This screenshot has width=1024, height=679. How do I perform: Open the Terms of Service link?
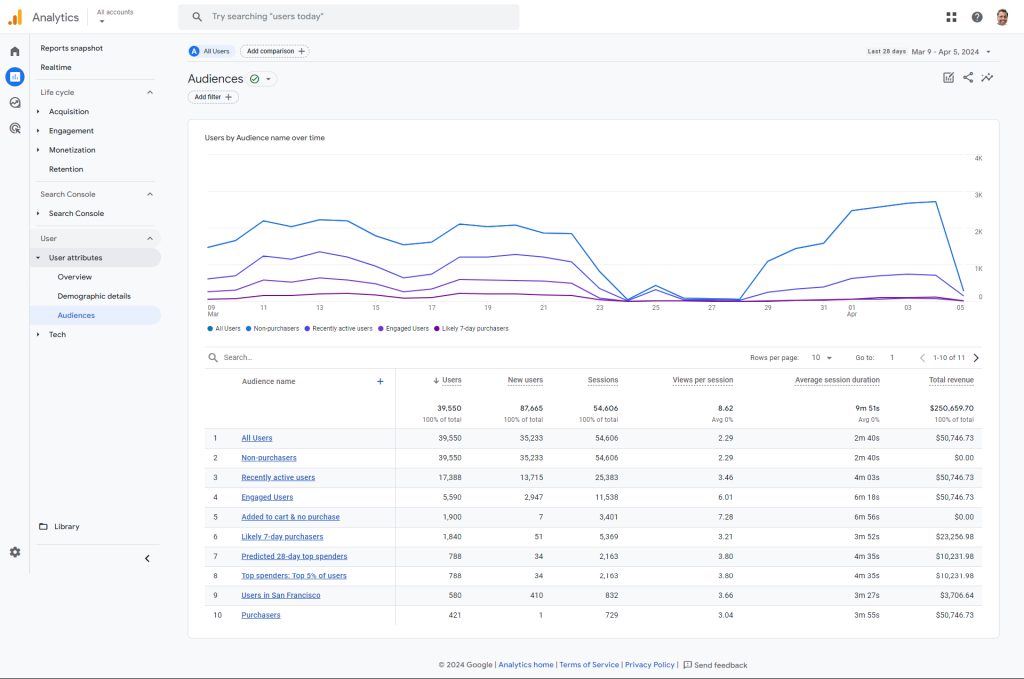coord(589,665)
